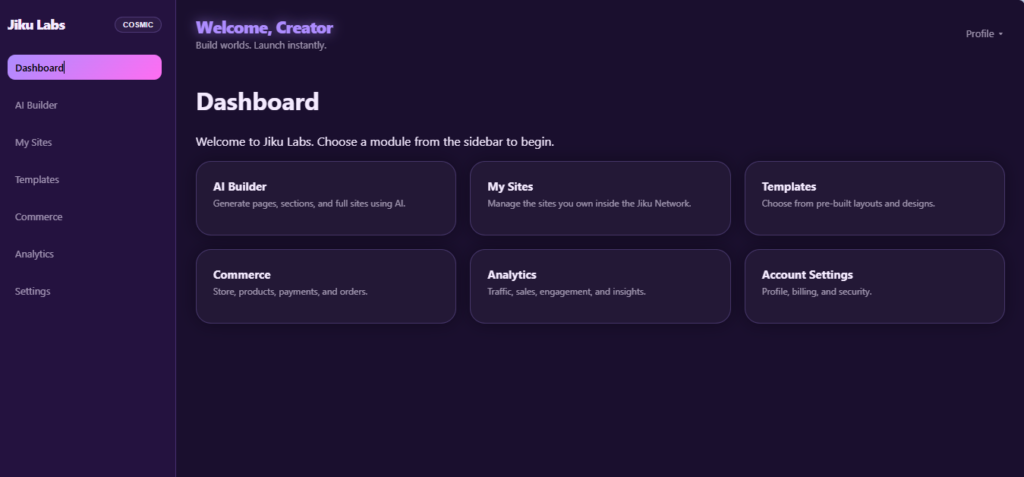Click the Welcome, Creator heading
The height and width of the screenshot is (477, 1024).
(264, 27)
